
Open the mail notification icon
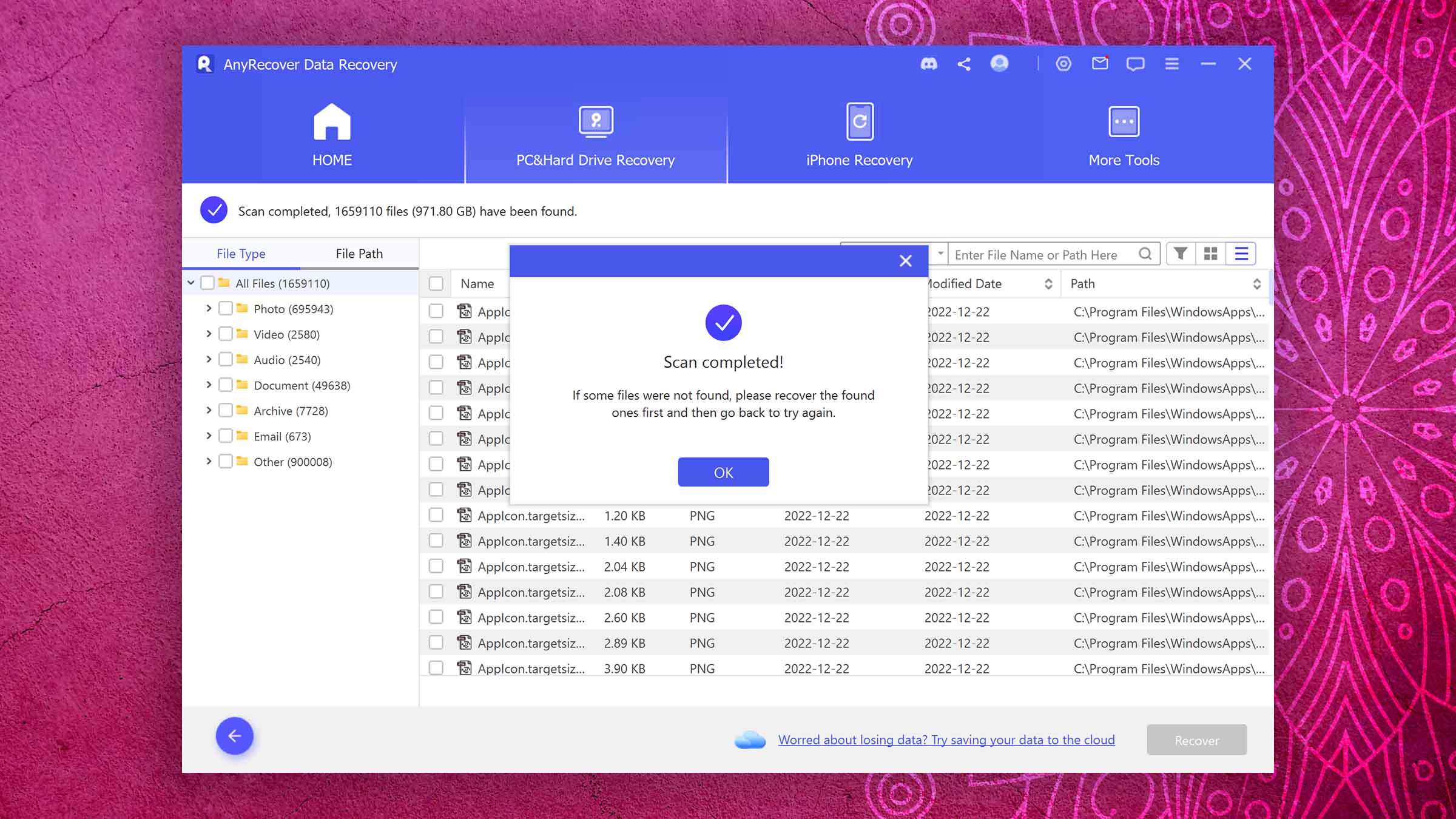coord(1100,63)
